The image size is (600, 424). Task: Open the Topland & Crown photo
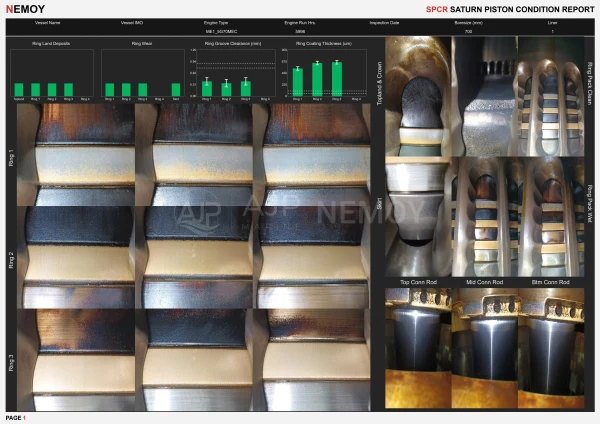point(418,96)
